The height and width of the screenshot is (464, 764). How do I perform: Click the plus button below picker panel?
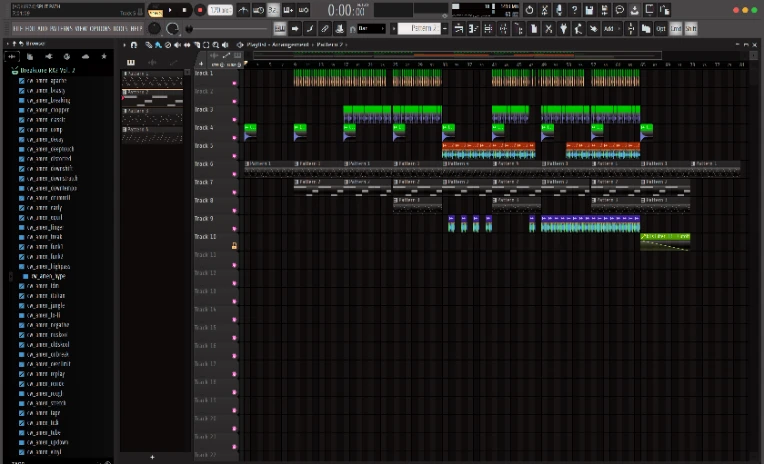(153, 457)
